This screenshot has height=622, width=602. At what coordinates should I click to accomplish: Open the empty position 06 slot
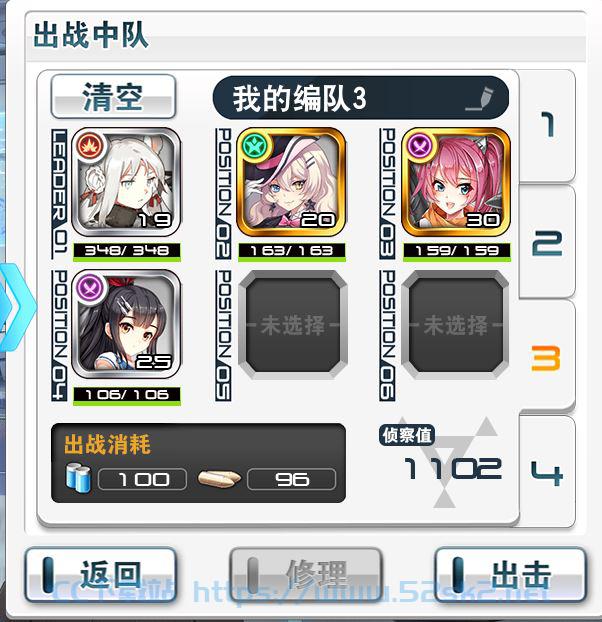456,324
